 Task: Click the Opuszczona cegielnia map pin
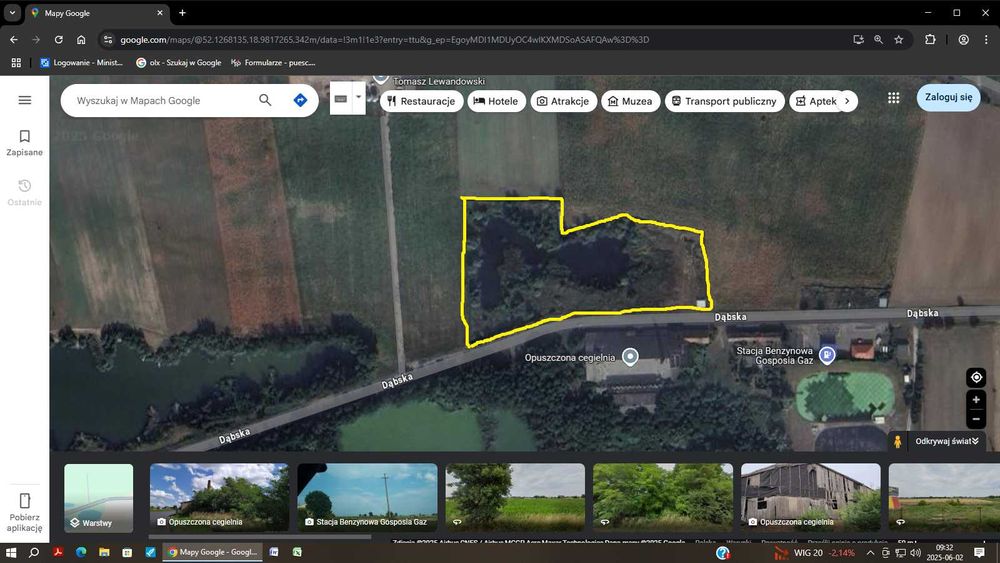(x=630, y=356)
